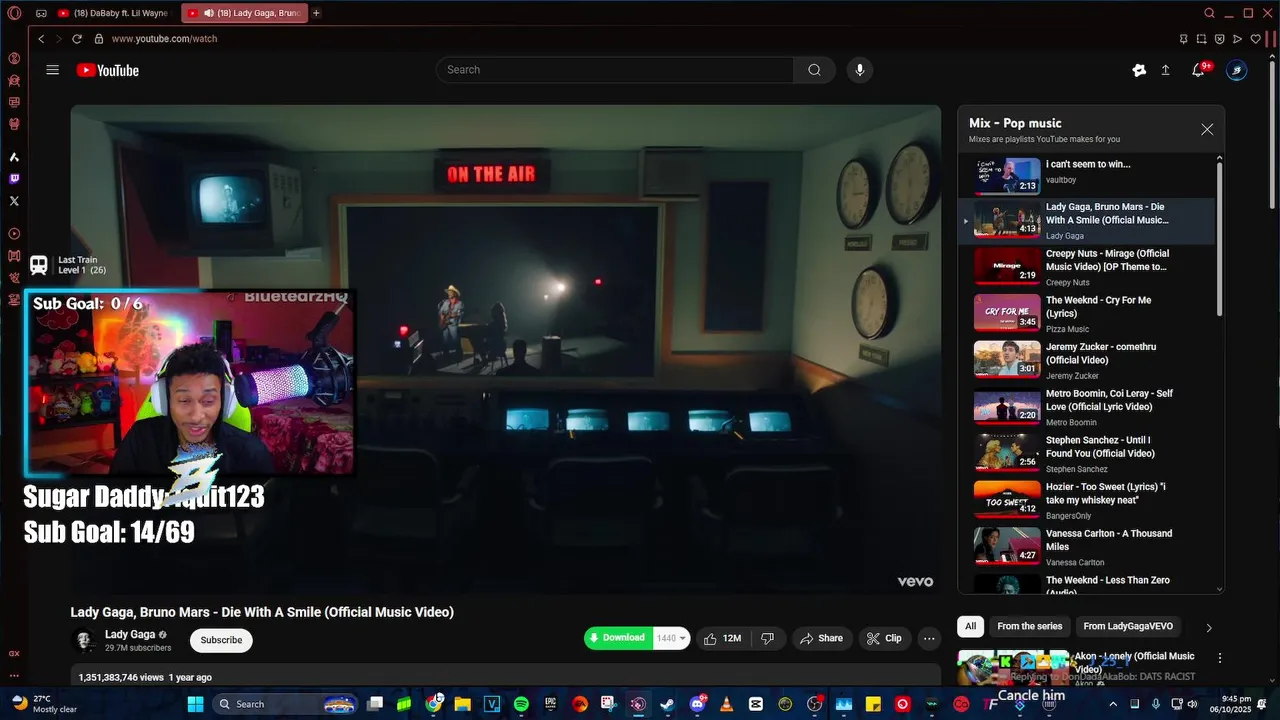Close the Mix - Pop music playlist

click(1207, 130)
